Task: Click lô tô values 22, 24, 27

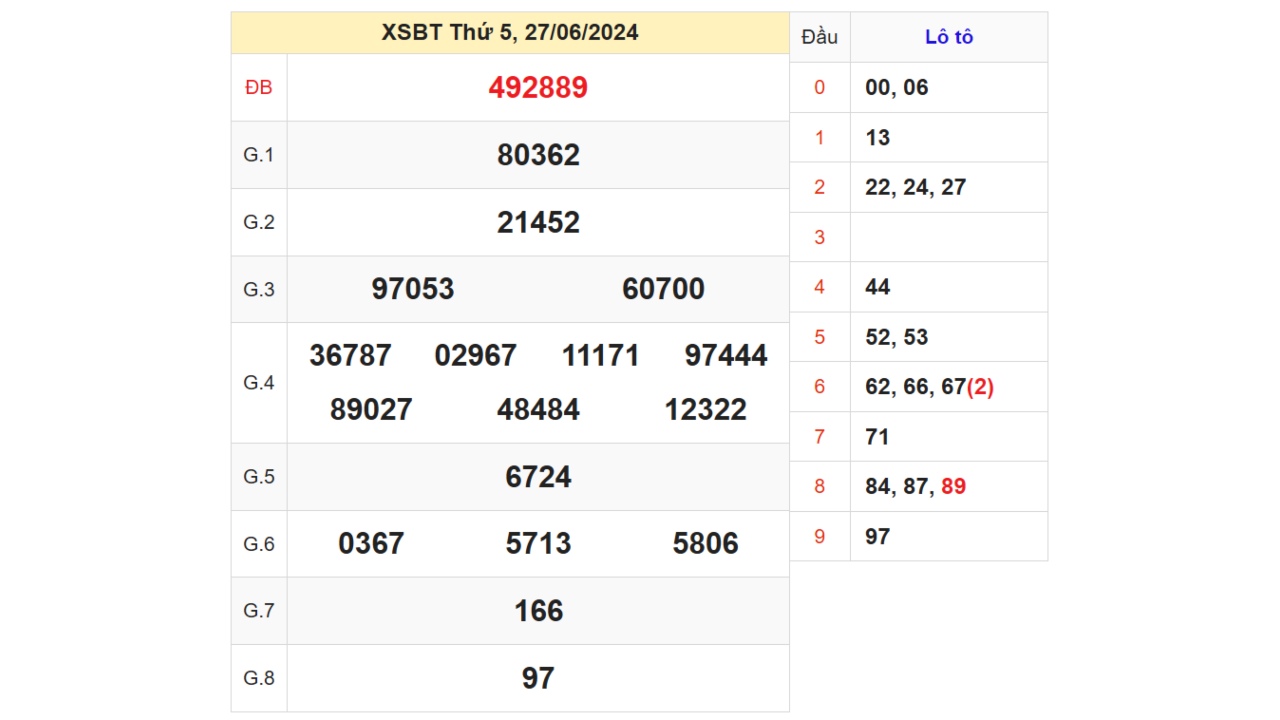Action: (916, 187)
